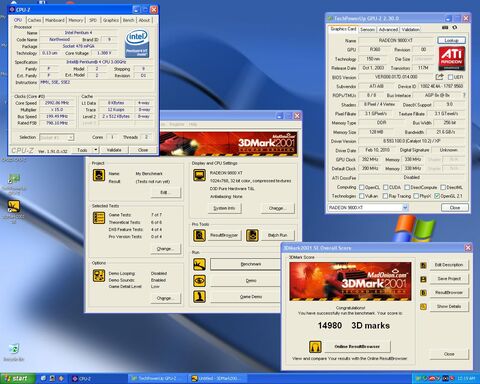
Task: Toggle the UEFI checkbox in GPU-Z
Action: click(450, 77)
